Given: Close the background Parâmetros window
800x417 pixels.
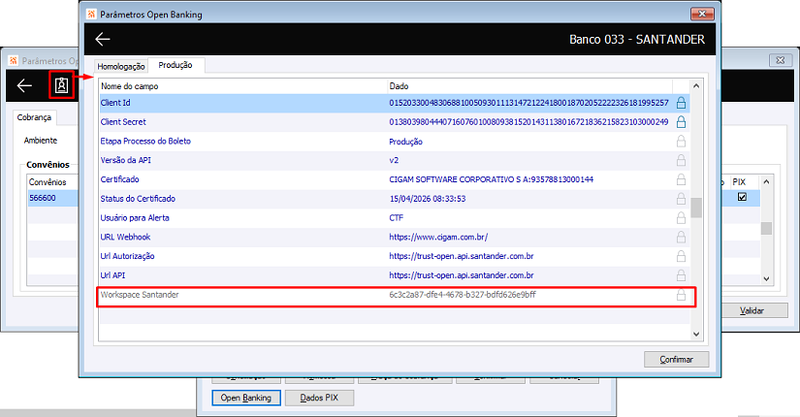Looking at the screenshot, I should point(780,60).
